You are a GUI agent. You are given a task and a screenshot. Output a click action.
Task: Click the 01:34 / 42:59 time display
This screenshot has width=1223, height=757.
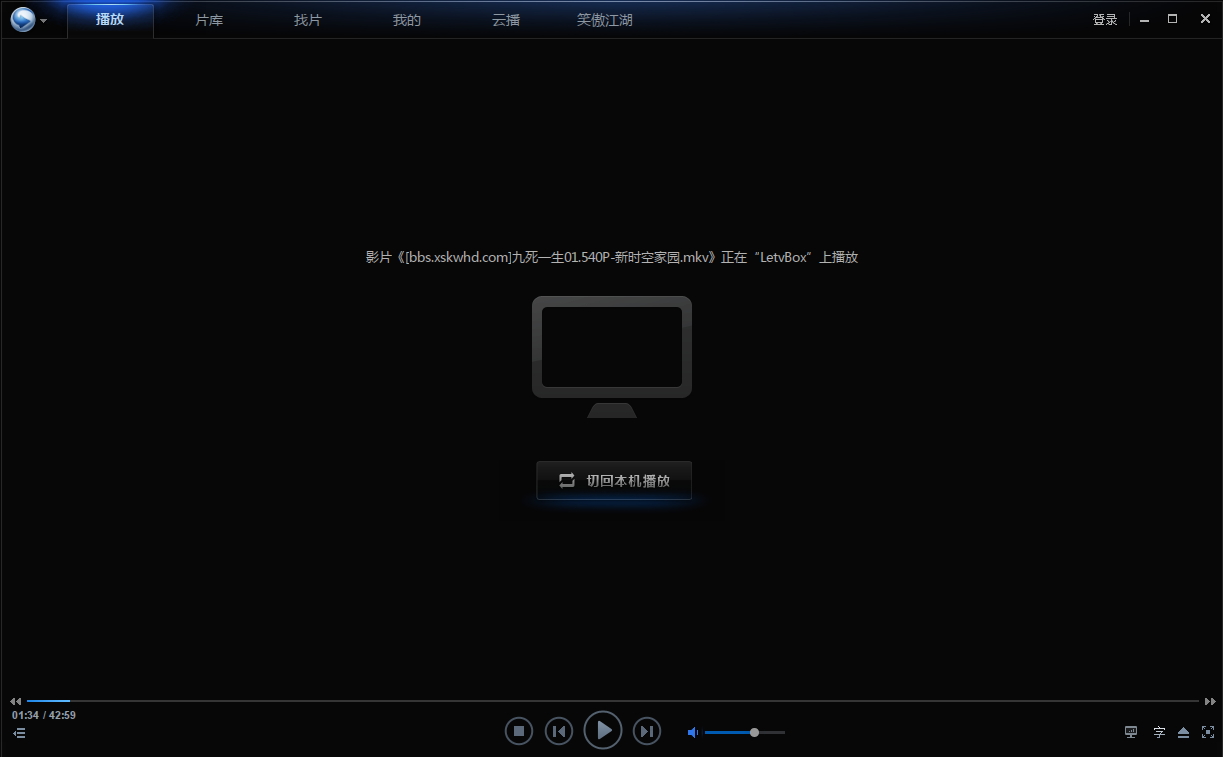44,715
